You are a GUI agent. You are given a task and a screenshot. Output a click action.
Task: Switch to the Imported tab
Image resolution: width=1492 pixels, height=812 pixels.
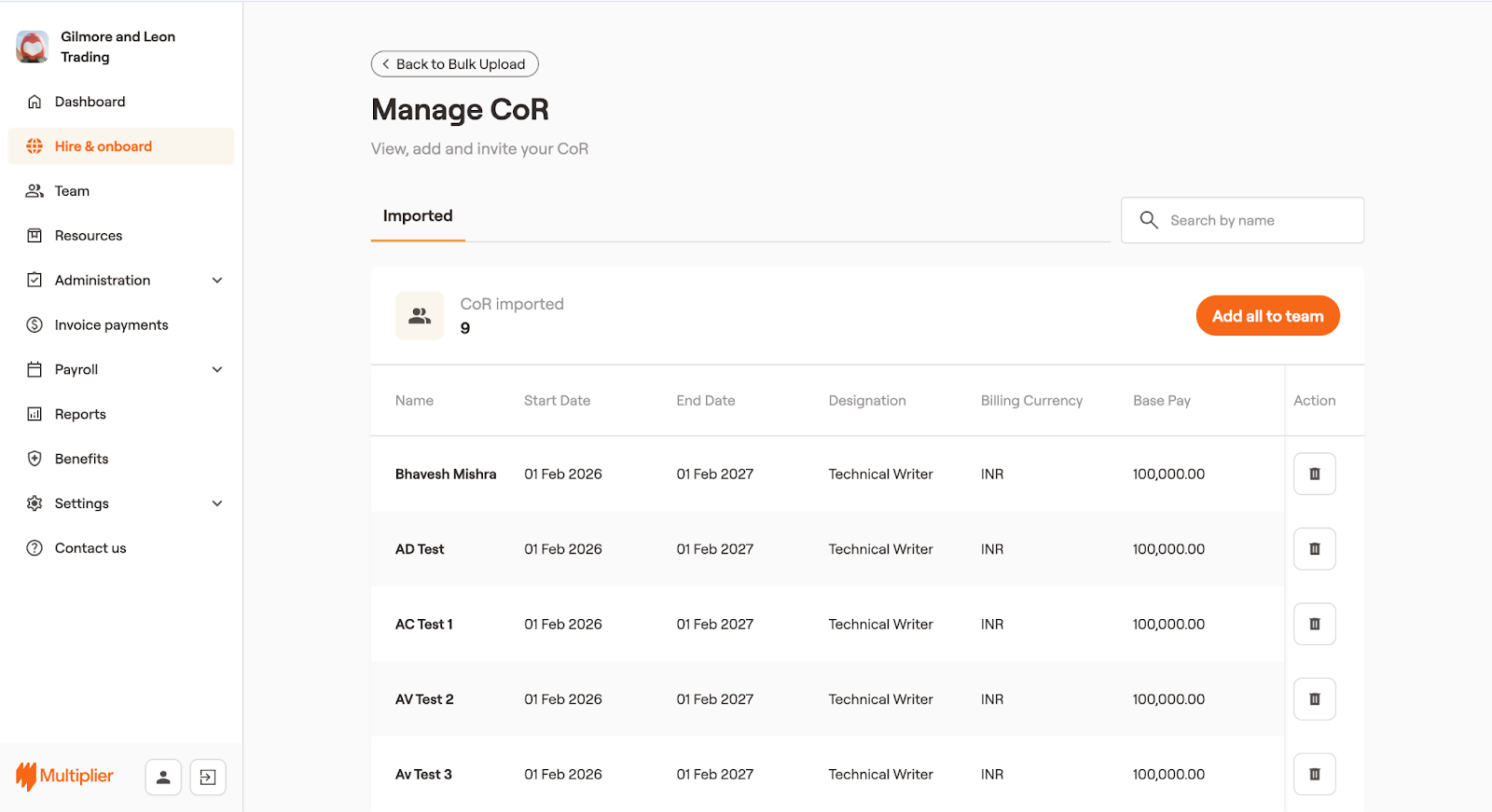point(418,216)
